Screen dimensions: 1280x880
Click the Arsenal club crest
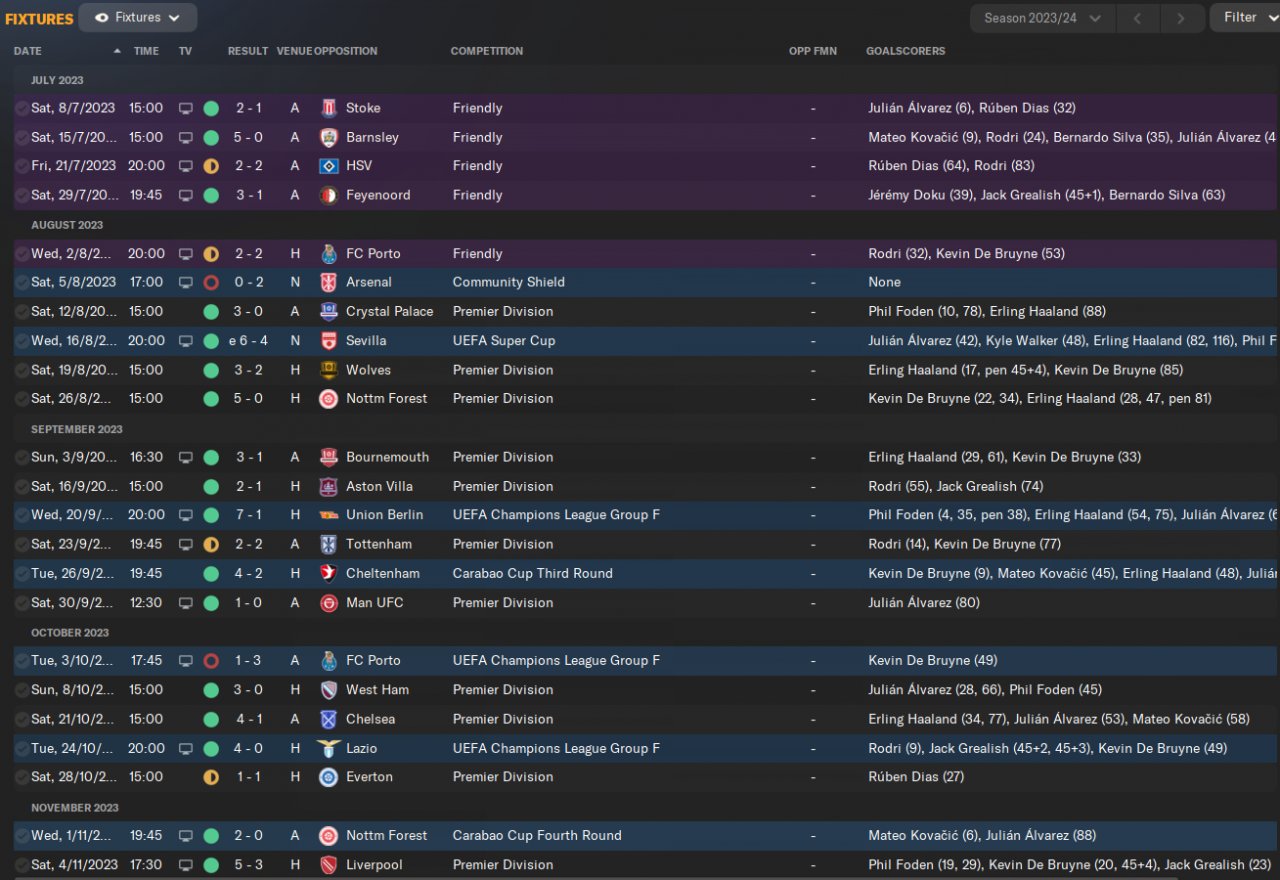click(328, 283)
